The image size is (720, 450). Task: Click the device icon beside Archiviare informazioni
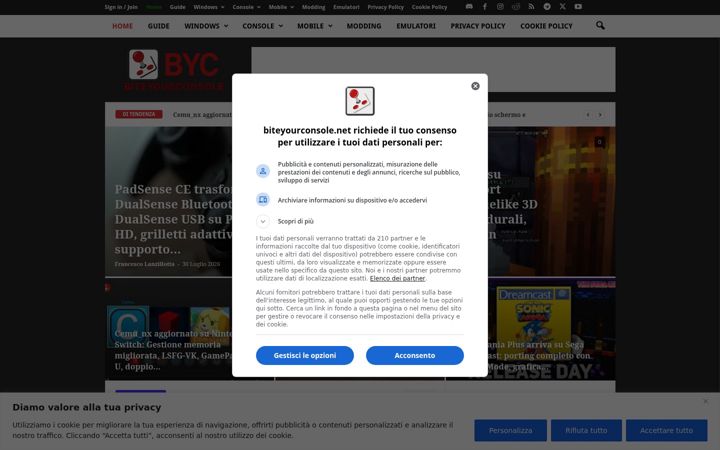(263, 200)
